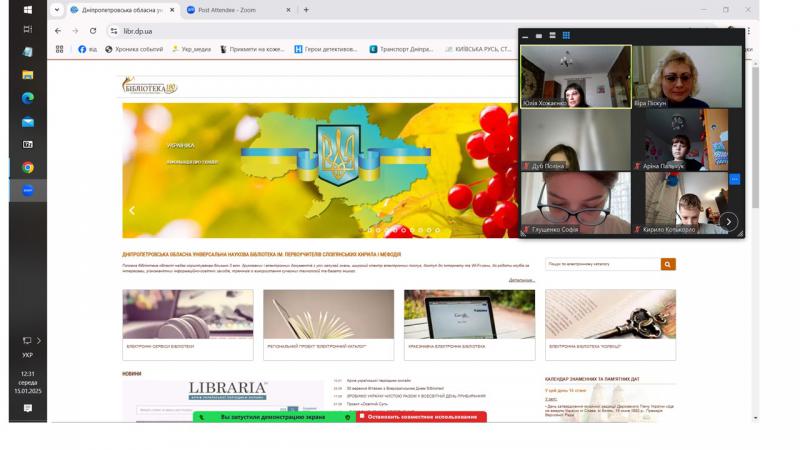Viewport: 800px width, 450px height.
Task: Select the last carousel indicator dot
Action: (x=437, y=231)
